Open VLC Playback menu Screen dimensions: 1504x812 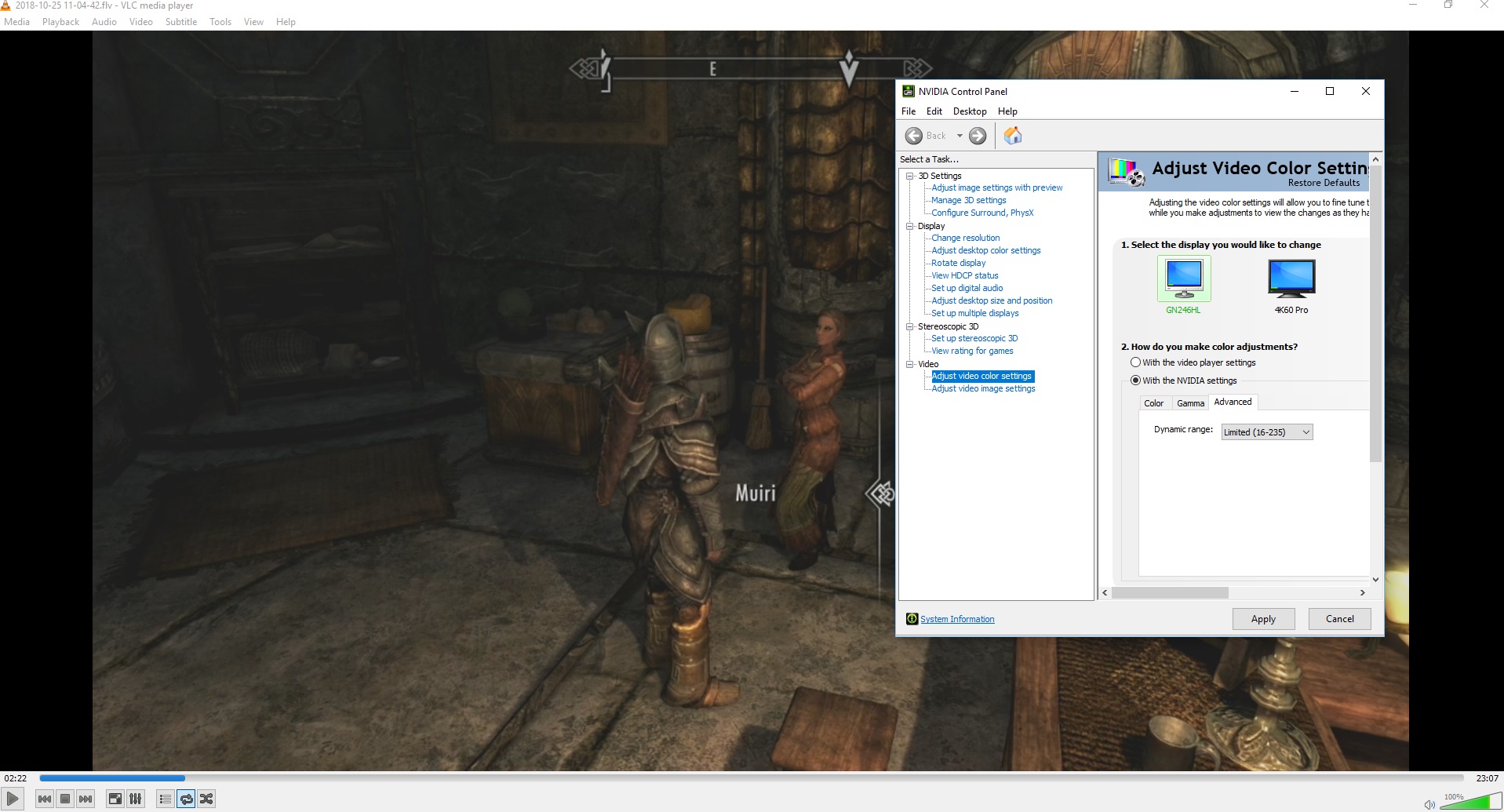click(x=60, y=22)
